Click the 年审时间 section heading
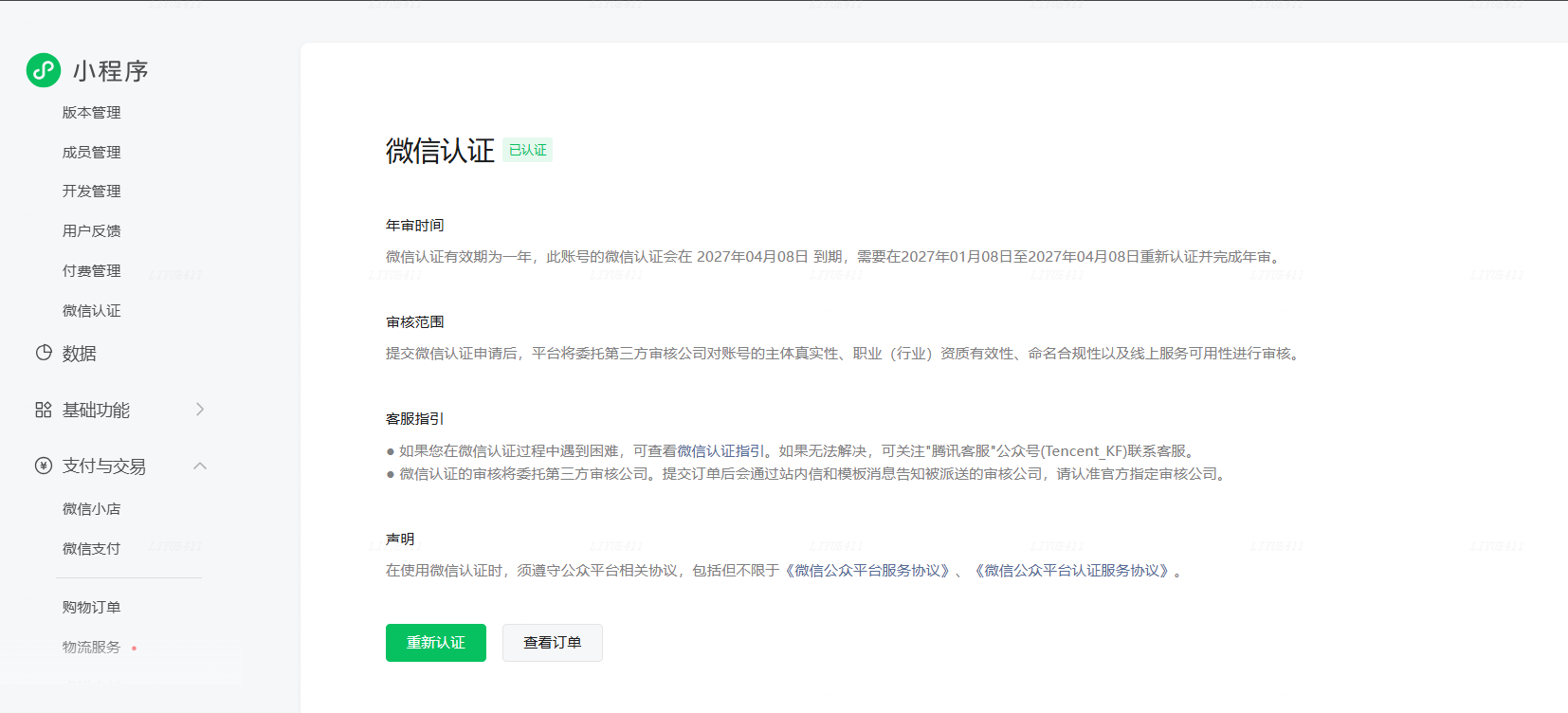 tap(415, 226)
